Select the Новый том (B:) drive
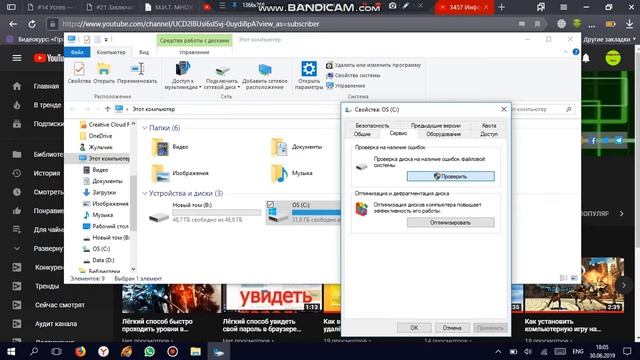This screenshot has height=360, width=640. [204, 212]
